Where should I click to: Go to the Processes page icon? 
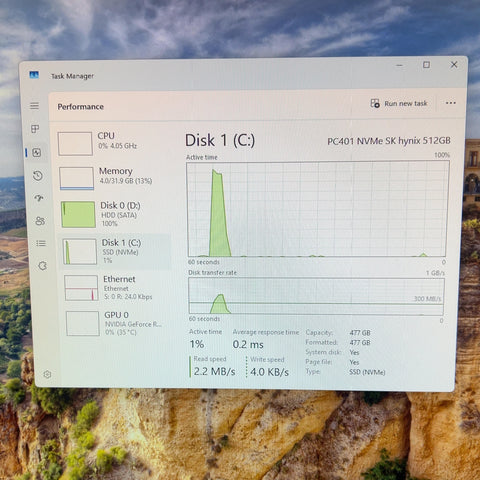click(35, 129)
